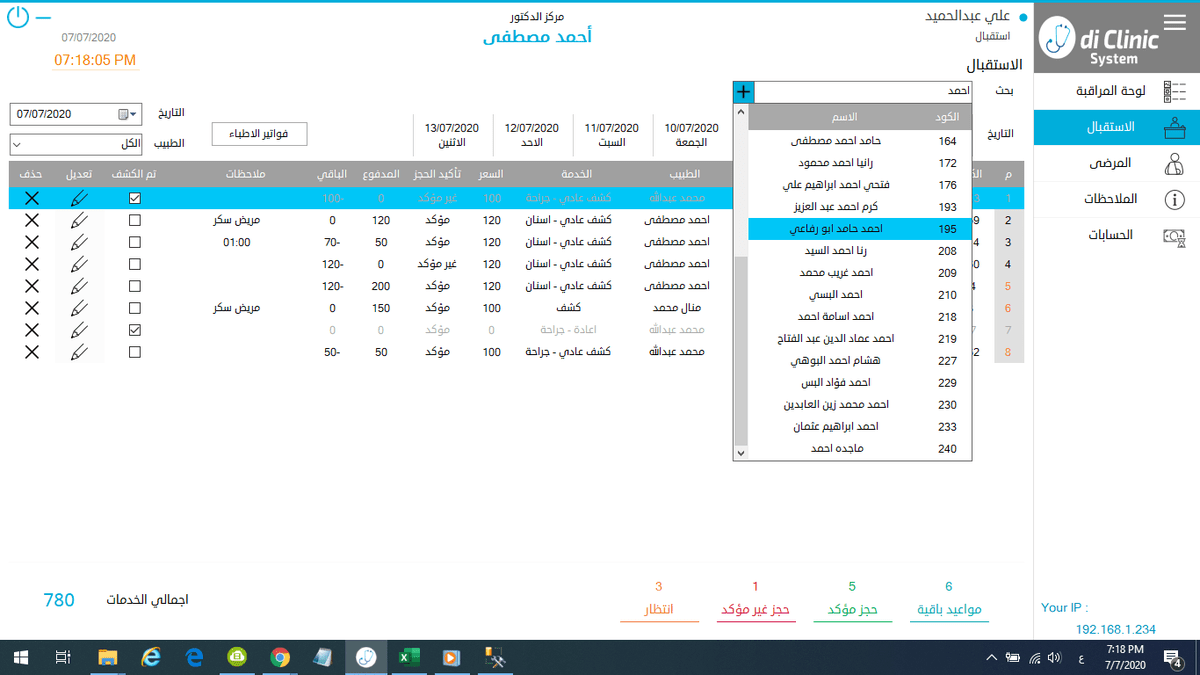Open Excel from the Windows taskbar
This screenshot has height=675, width=1200.
[409, 657]
